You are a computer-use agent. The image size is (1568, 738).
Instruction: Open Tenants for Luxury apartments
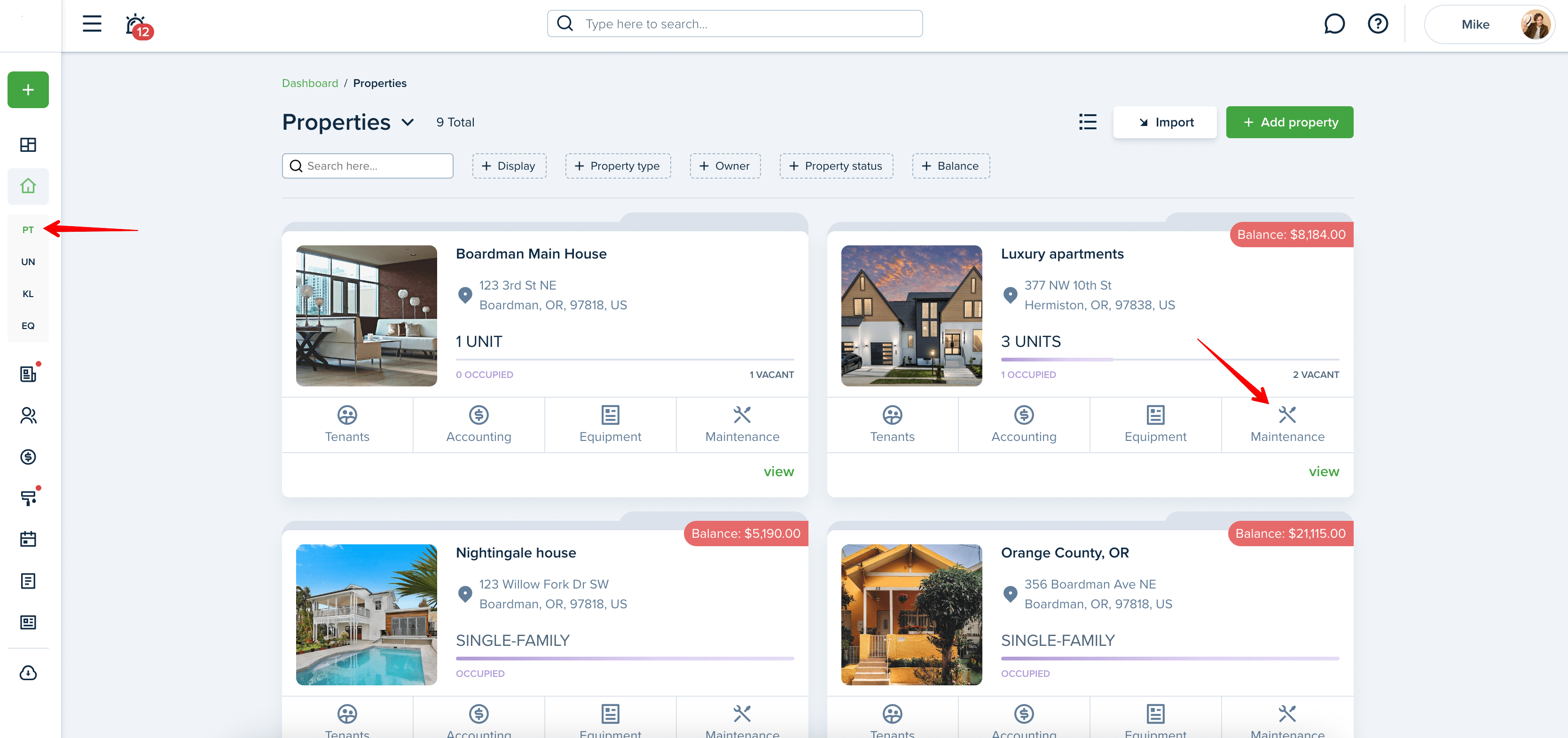point(893,424)
